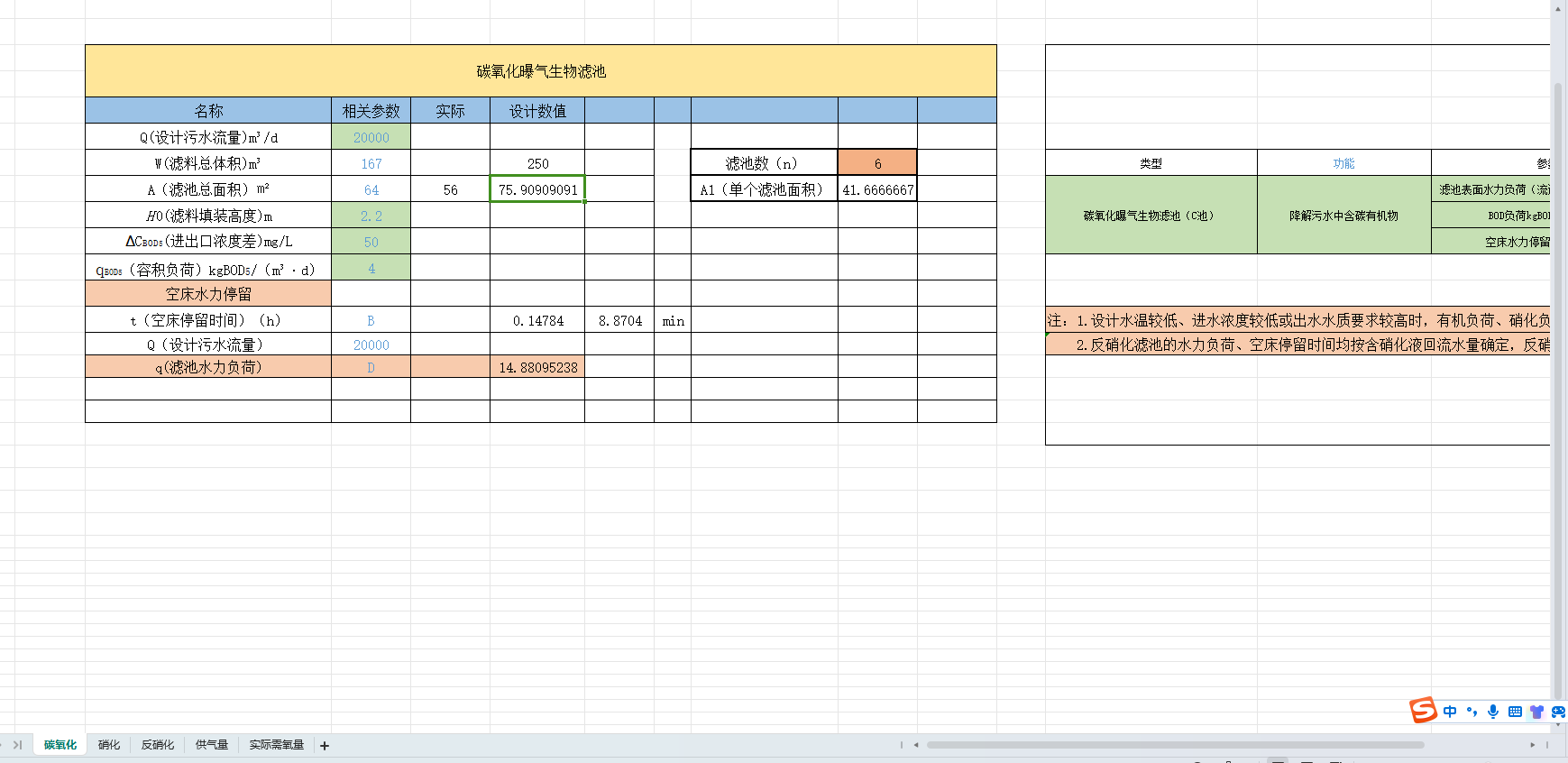Select the green cell with value 2.2
This screenshot has height=763, width=1568.
[x=371, y=216]
